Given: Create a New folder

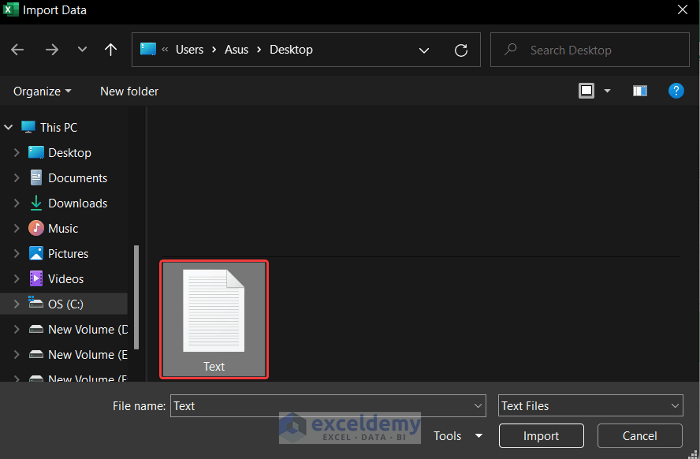Looking at the screenshot, I should (x=129, y=92).
